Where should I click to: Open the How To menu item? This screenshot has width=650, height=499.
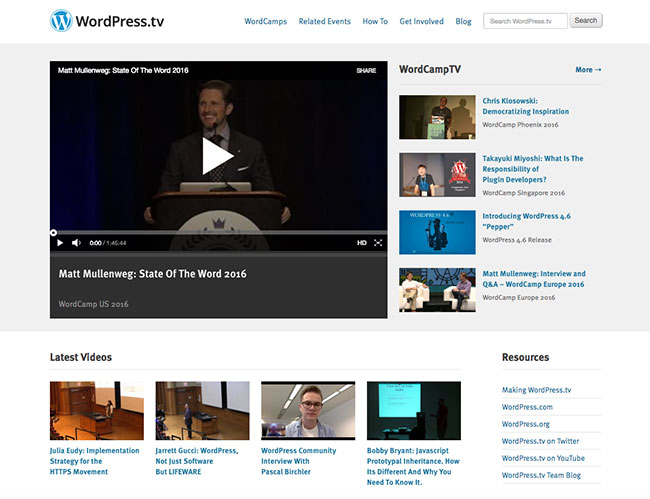click(x=375, y=21)
